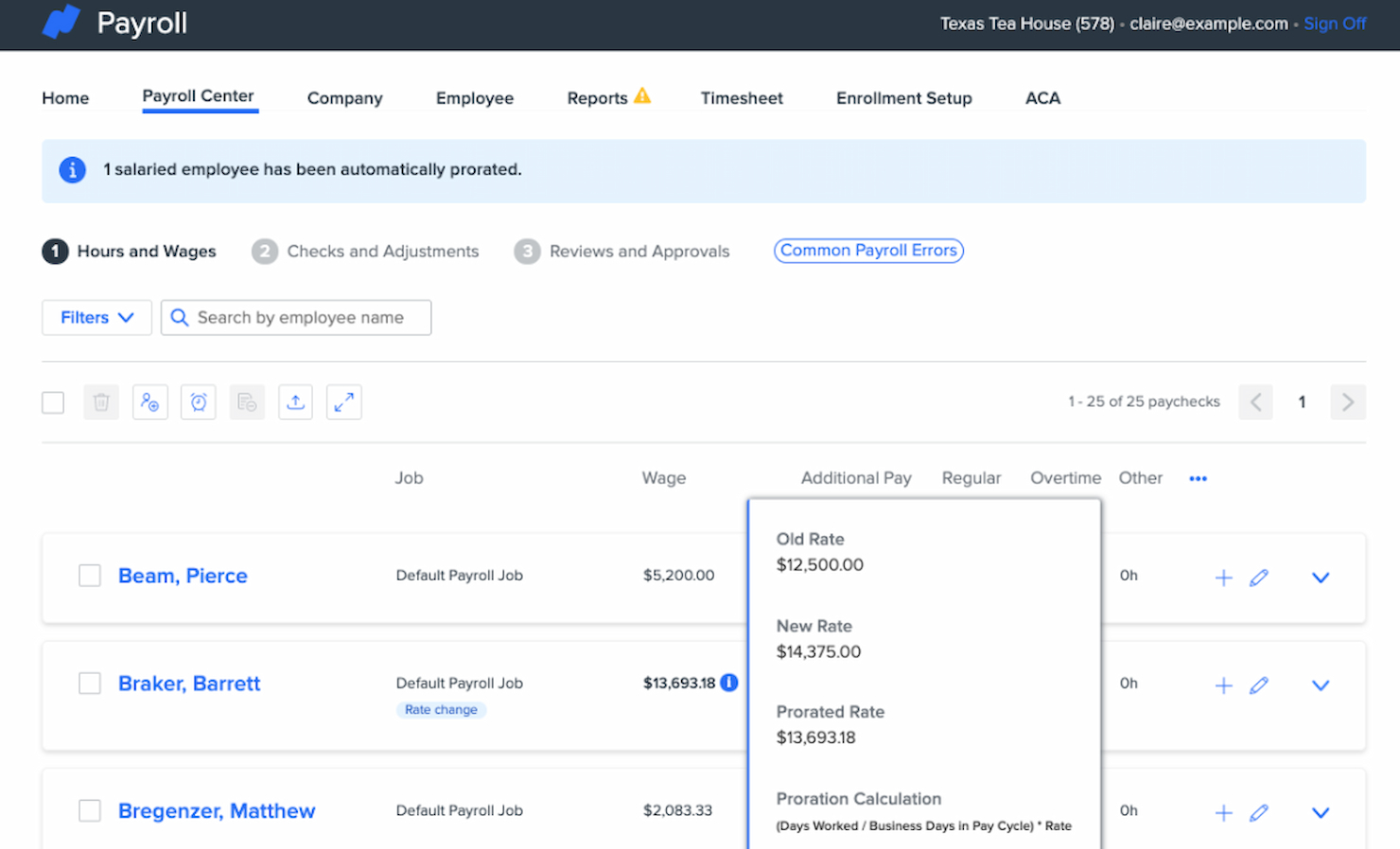Select the delete trash icon
Image resolution: width=1400 pixels, height=849 pixels.
click(101, 402)
